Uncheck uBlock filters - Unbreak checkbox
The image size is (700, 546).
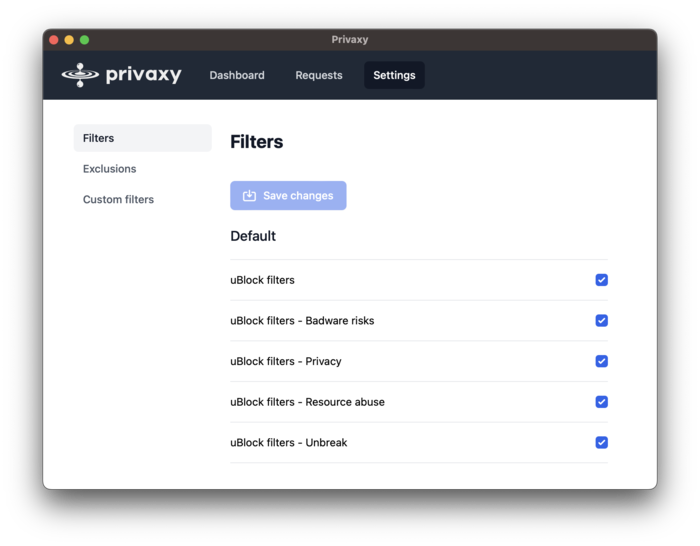[601, 442]
